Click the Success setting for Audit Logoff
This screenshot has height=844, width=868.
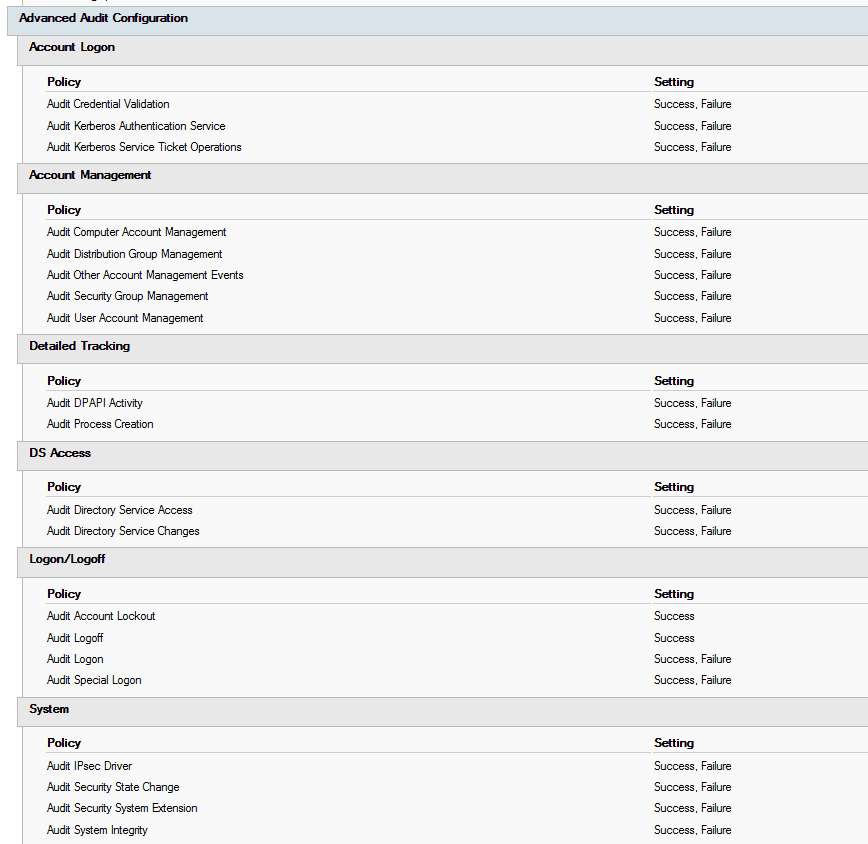674,639
